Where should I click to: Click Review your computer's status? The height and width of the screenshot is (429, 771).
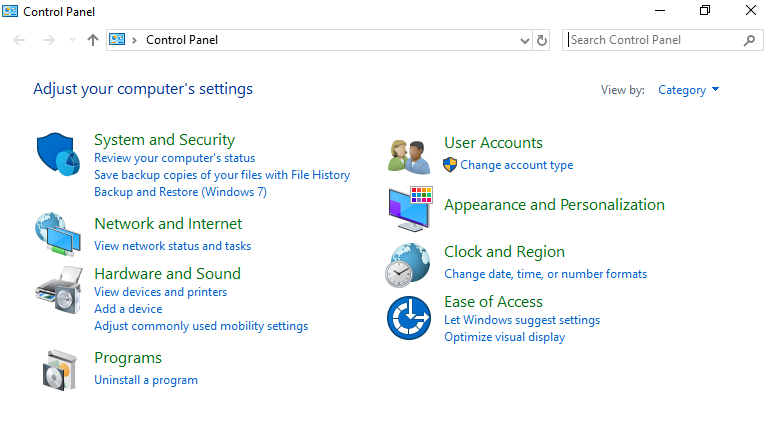175,158
